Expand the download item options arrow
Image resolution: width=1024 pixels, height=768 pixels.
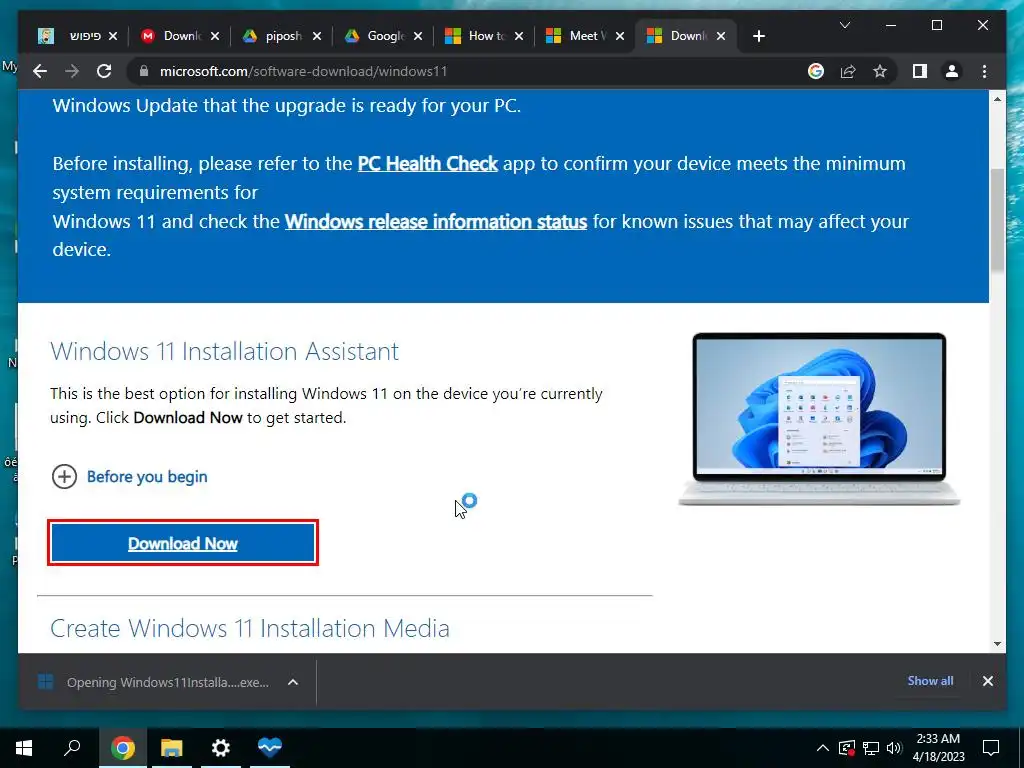coord(293,682)
